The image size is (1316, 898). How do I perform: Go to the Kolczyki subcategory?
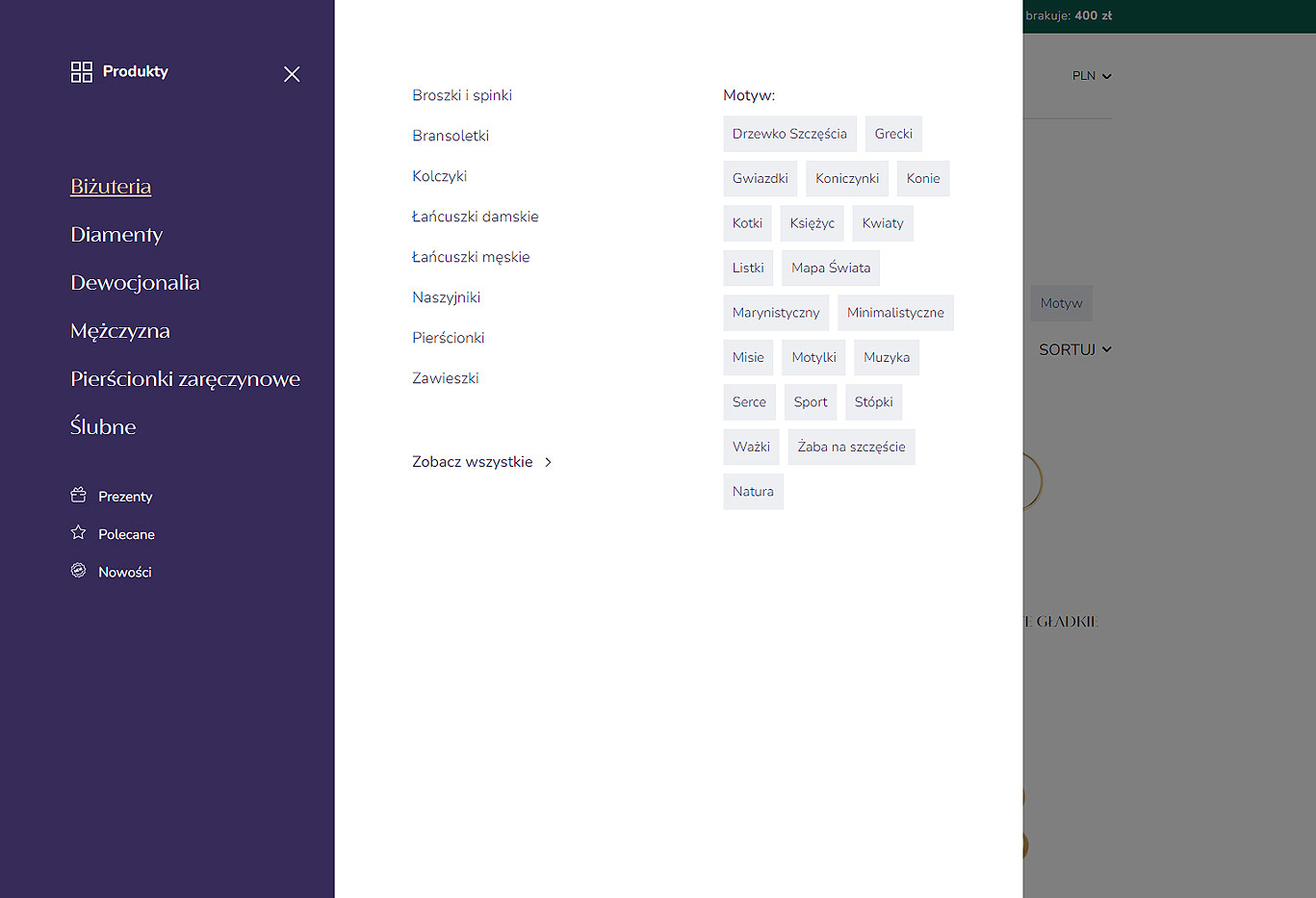tap(439, 176)
